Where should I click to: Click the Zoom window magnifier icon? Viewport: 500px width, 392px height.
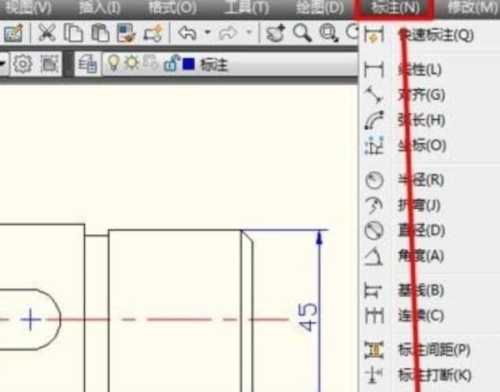coord(329,33)
